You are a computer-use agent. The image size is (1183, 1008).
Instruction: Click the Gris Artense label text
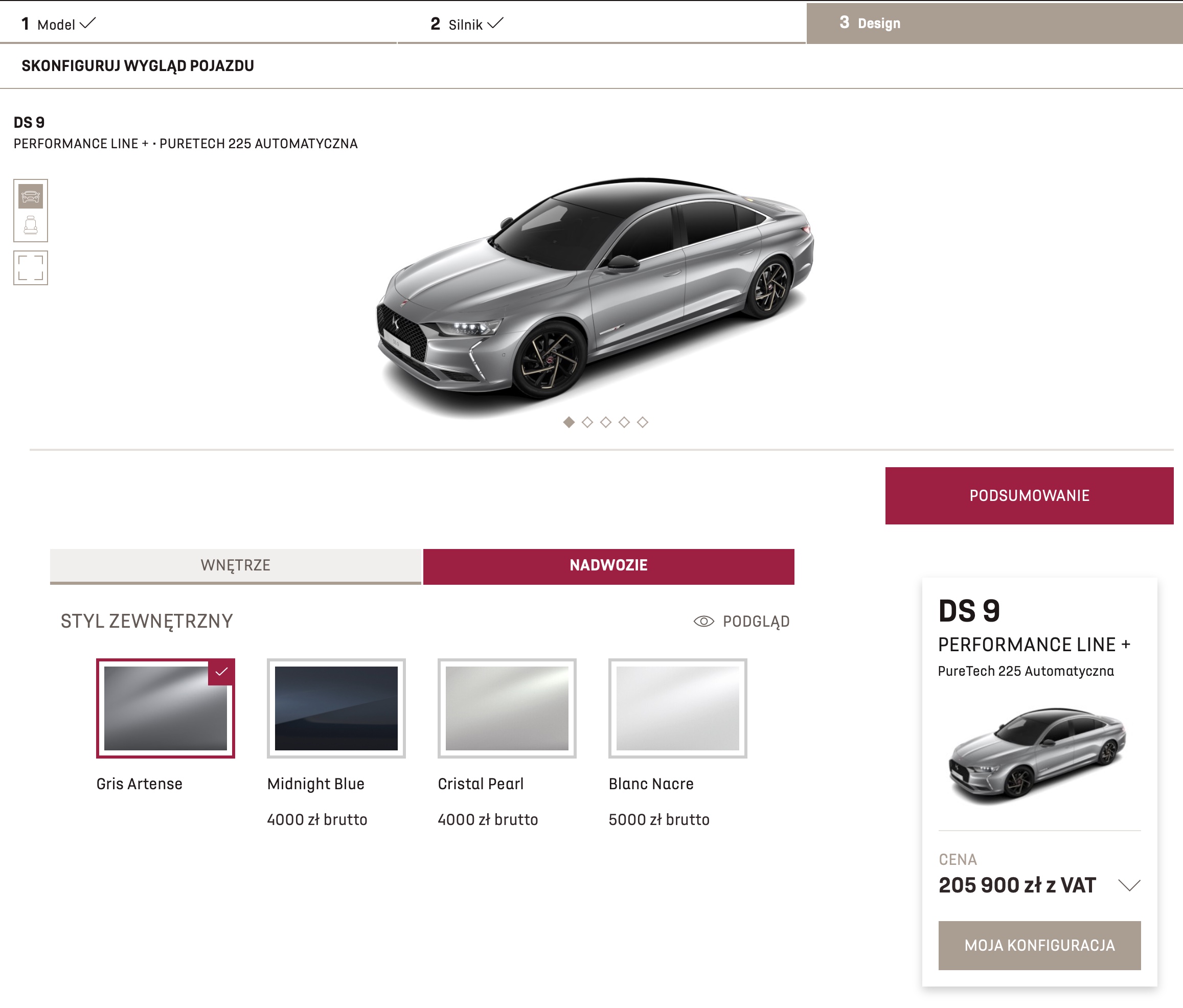139,784
